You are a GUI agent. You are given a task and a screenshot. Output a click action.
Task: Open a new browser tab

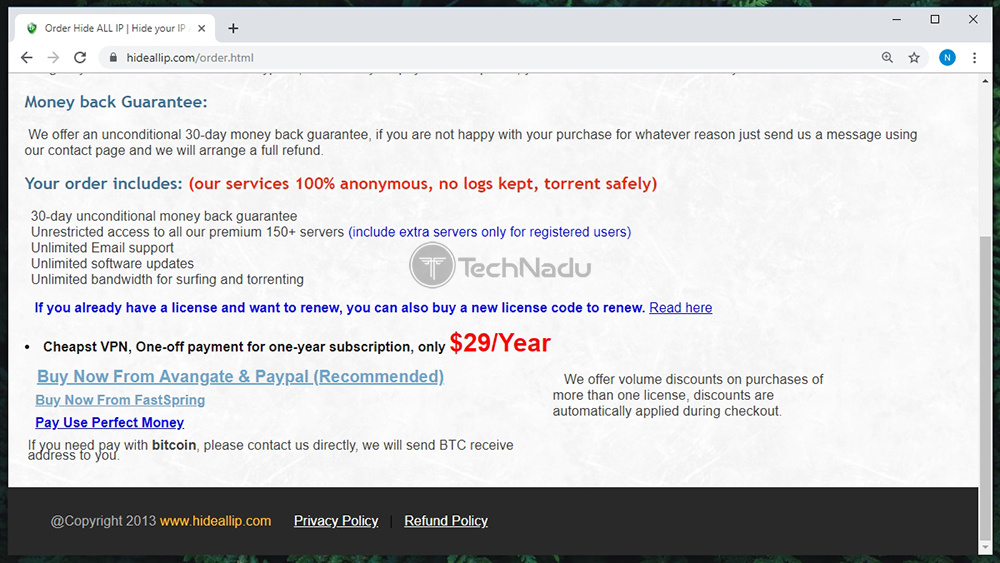click(233, 28)
